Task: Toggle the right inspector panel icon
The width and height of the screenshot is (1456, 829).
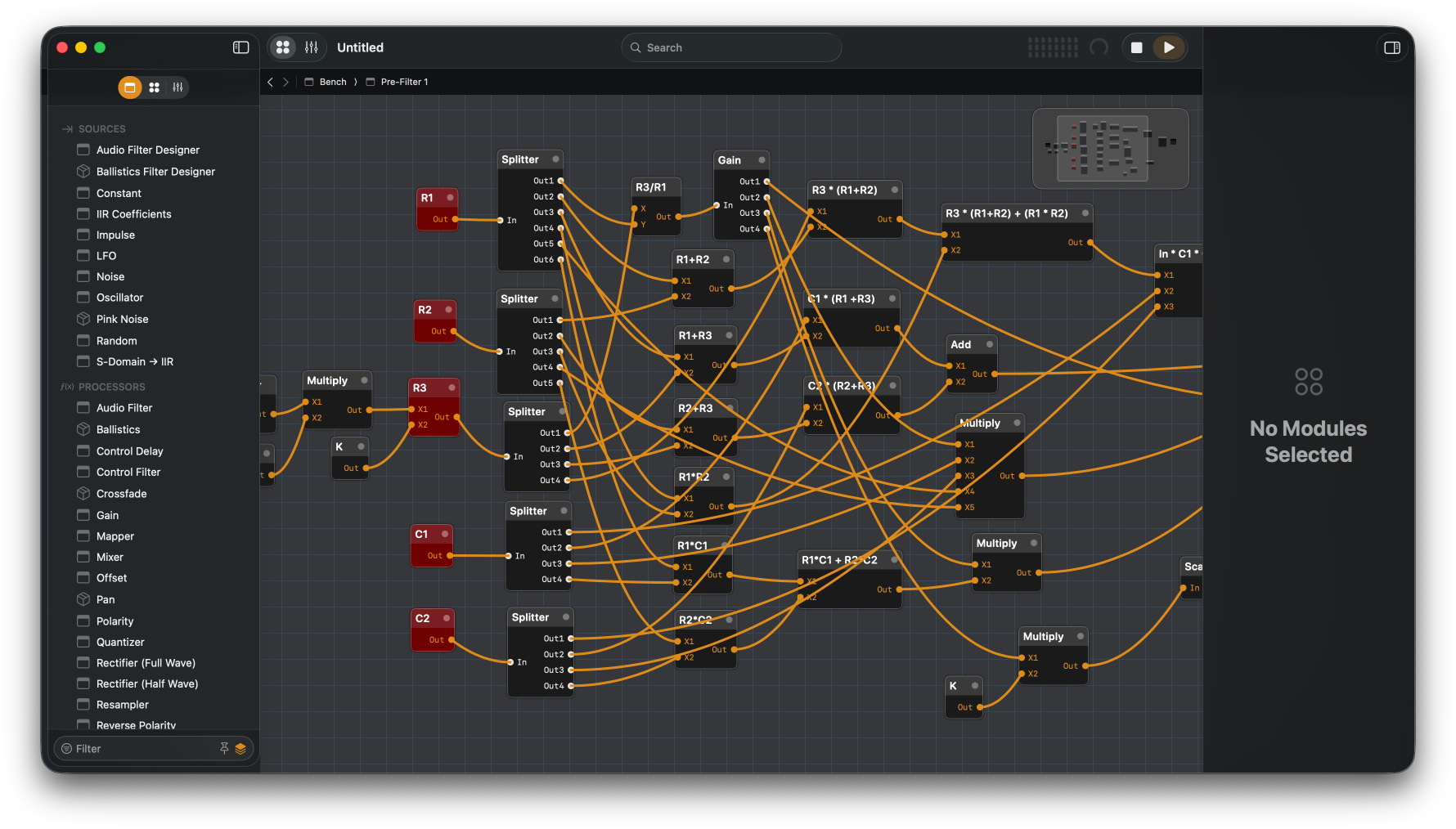Action: pos(1391,47)
